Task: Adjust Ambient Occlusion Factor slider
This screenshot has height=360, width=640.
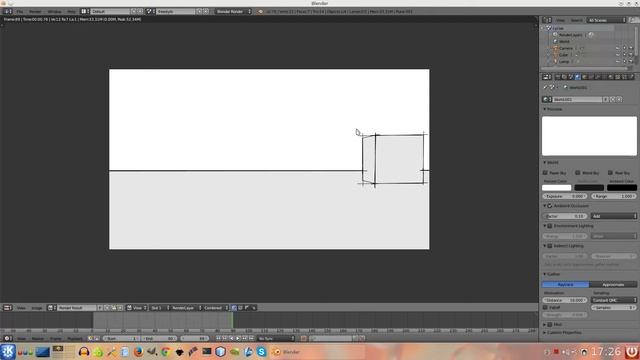Action: coord(565,216)
